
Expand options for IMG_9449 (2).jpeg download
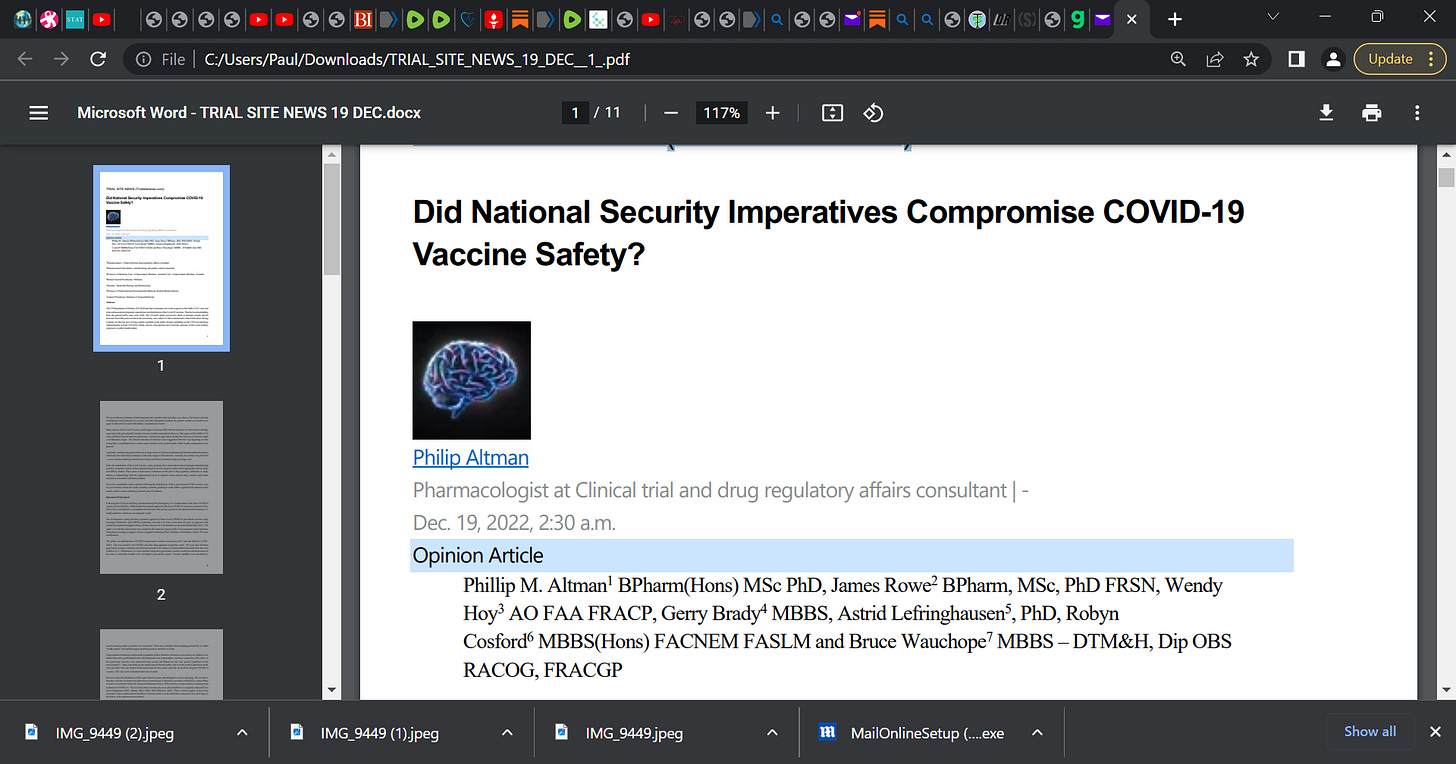pos(242,733)
